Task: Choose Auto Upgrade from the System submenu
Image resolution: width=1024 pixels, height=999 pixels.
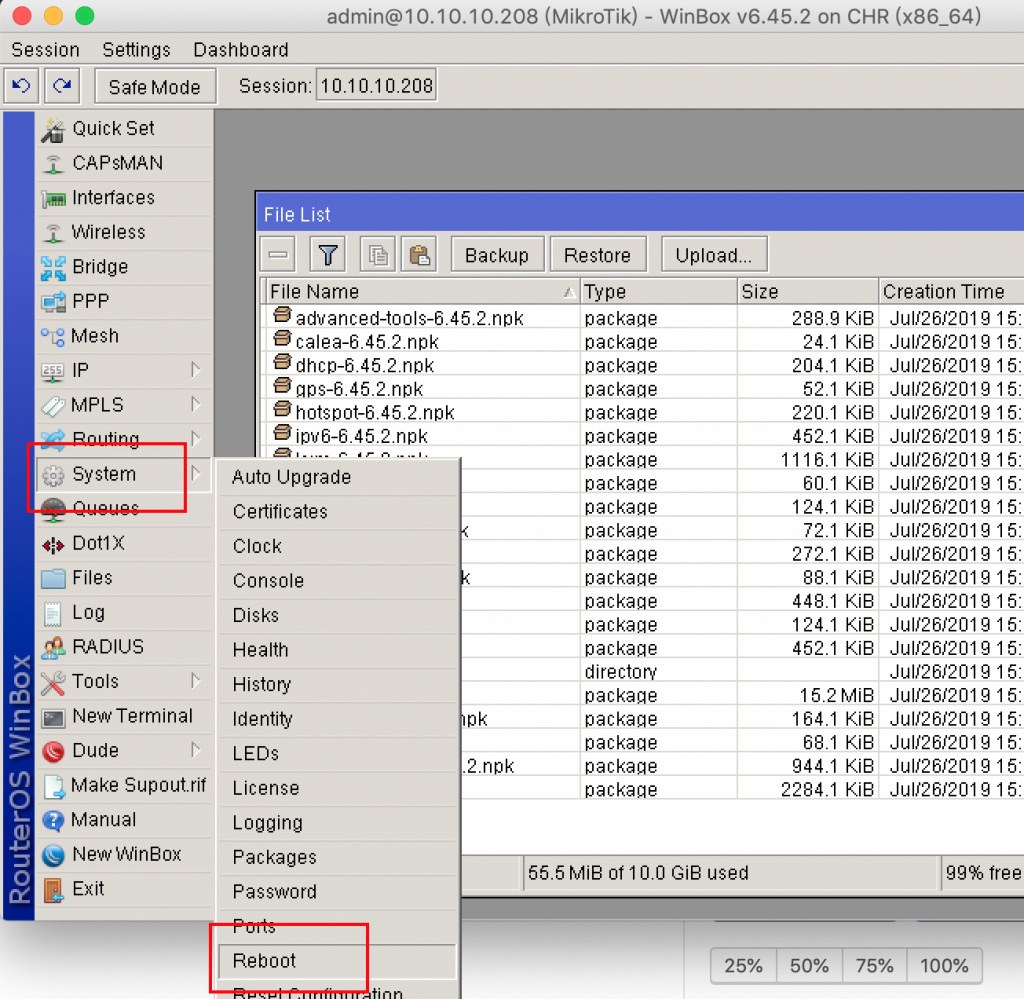Action: [338, 477]
